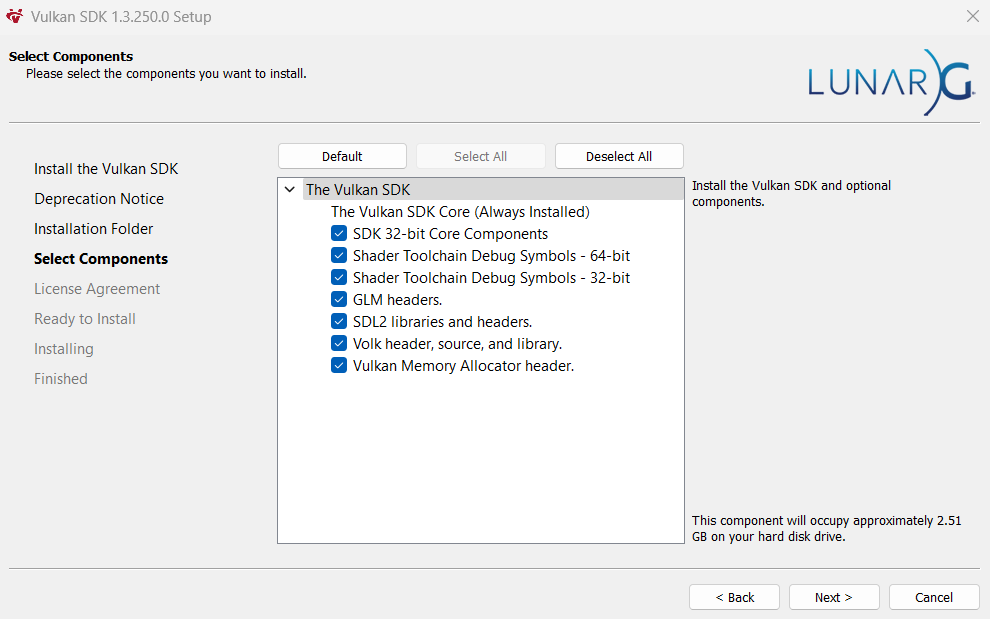Disable SDL2 libraries and headers
The image size is (990, 619).
(339, 322)
